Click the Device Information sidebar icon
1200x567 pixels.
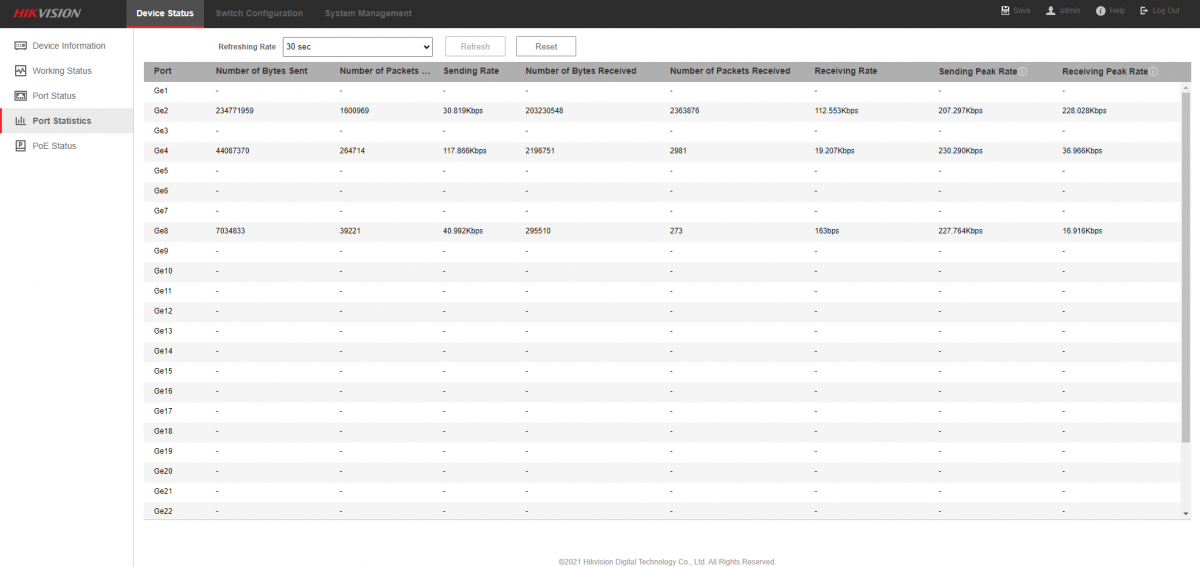[x=21, y=46]
